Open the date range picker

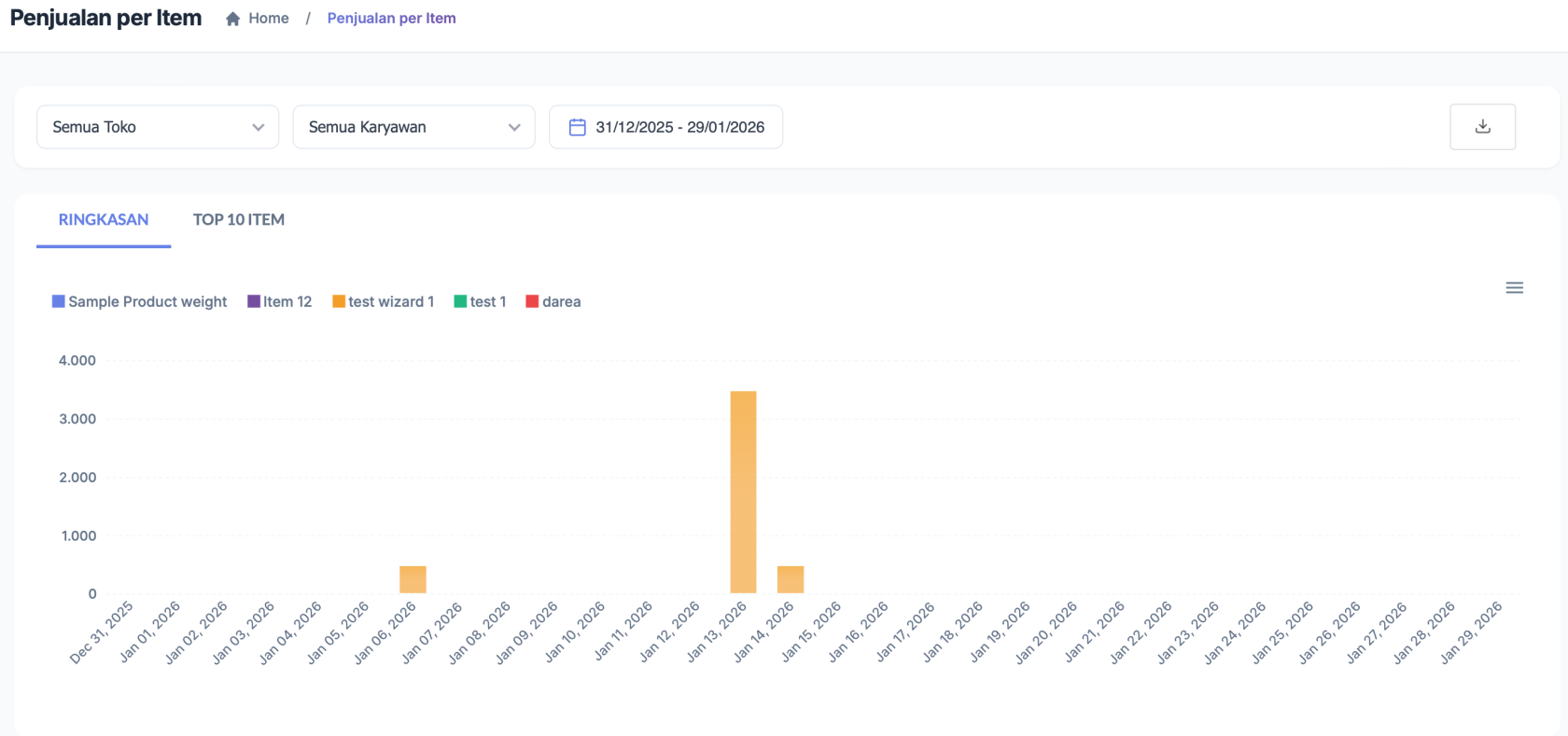(679, 127)
